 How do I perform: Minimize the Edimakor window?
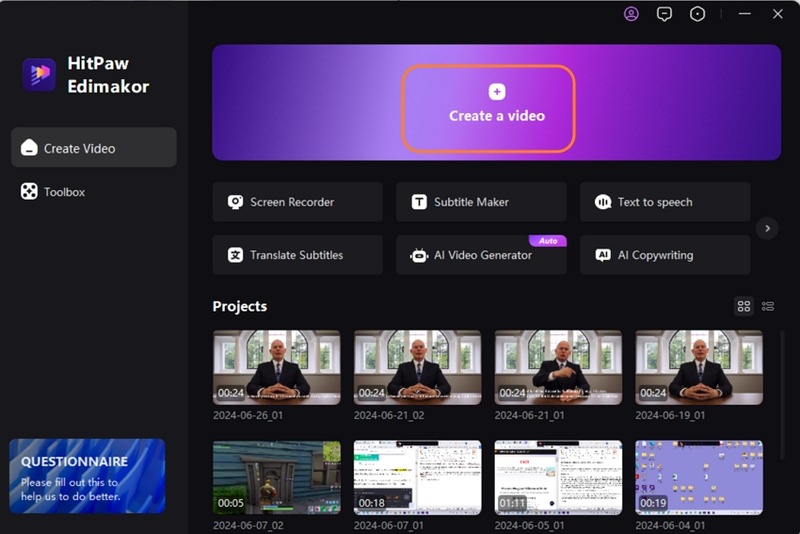744,14
